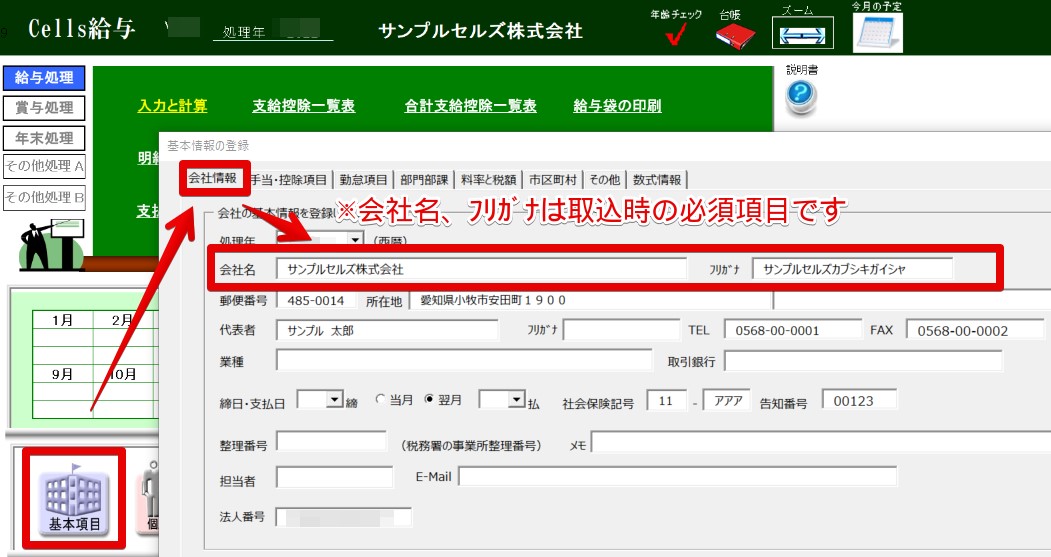Switch to the 勤怠項目 tab
Viewport: 1051px width, 557px height.
pos(363,180)
